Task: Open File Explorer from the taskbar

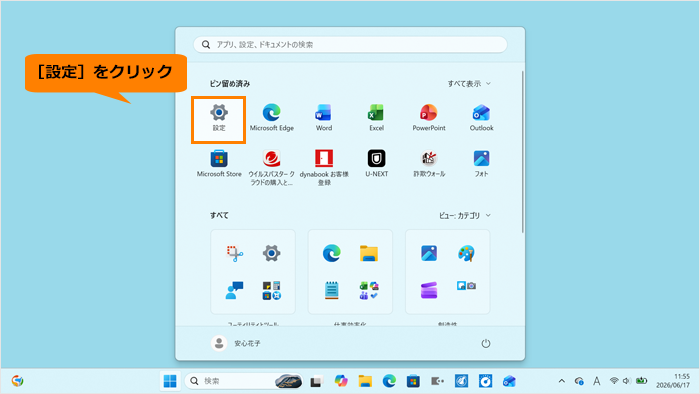Action: tap(365, 381)
